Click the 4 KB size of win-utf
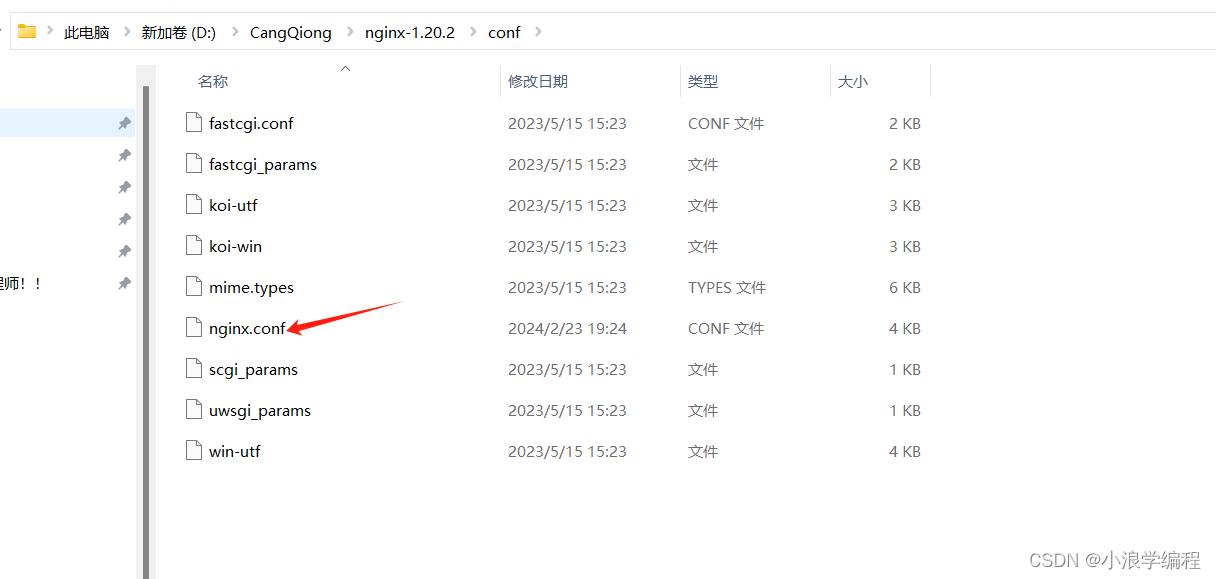1216x579 pixels. point(905,451)
